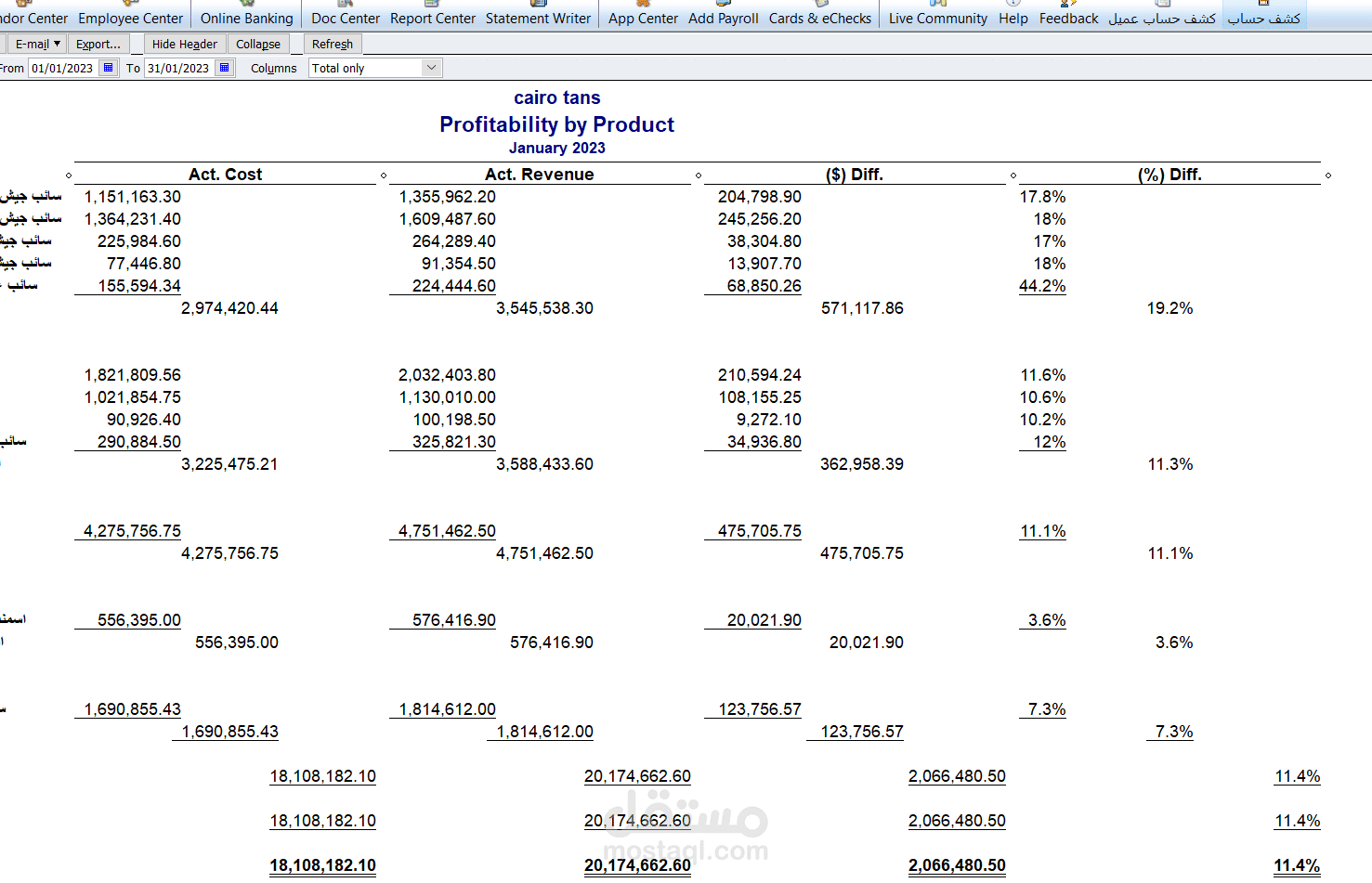Select the 11.6% percentage cell
Viewport: 1372px width, 883px height.
coord(1043,375)
